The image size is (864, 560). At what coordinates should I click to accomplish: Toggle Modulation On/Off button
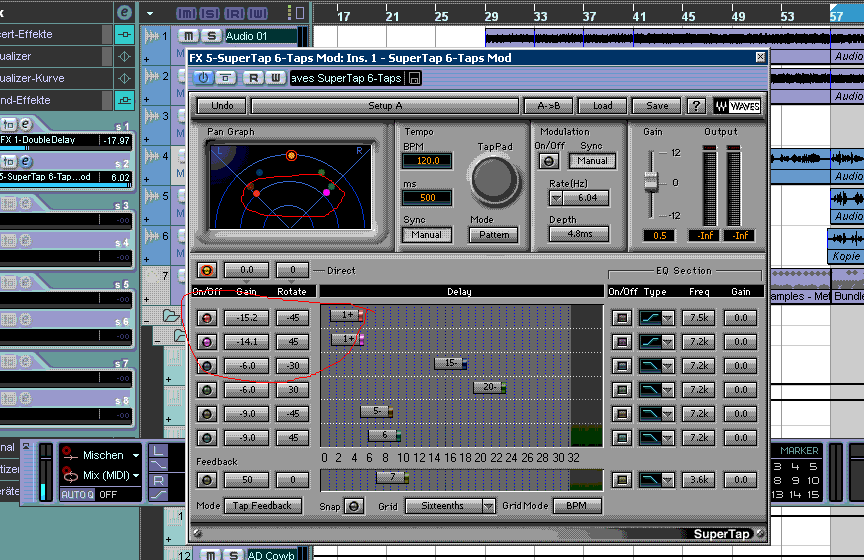[548, 161]
